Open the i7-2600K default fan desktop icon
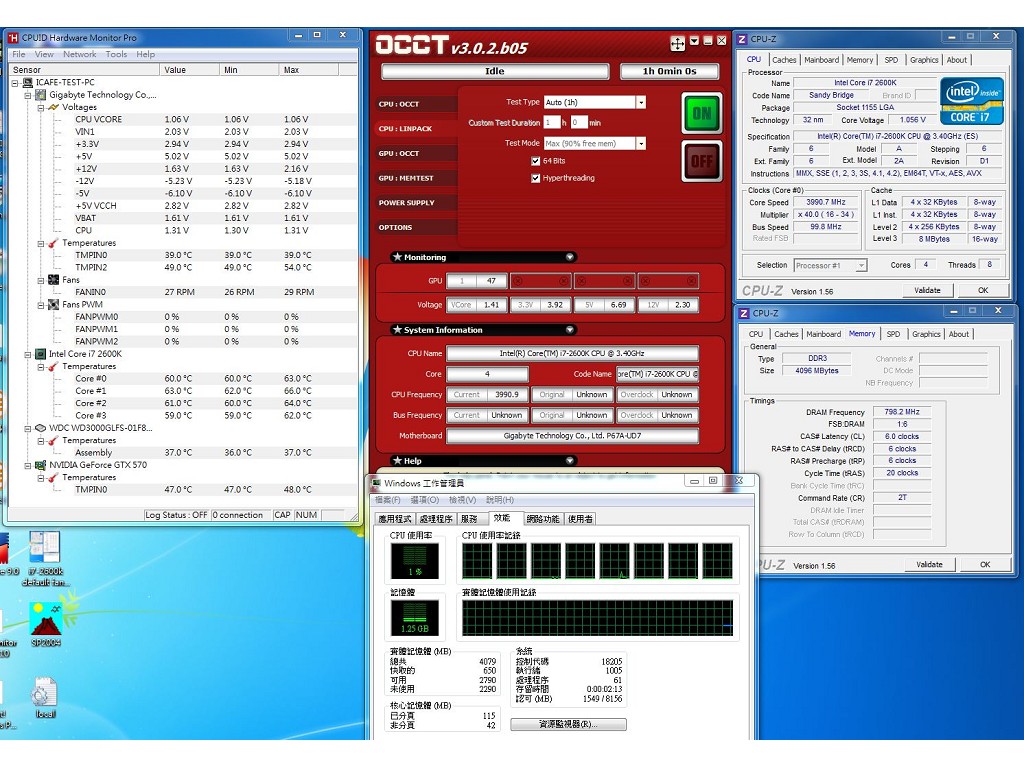The image size is (1024, 768). click(x=44, y=558)
